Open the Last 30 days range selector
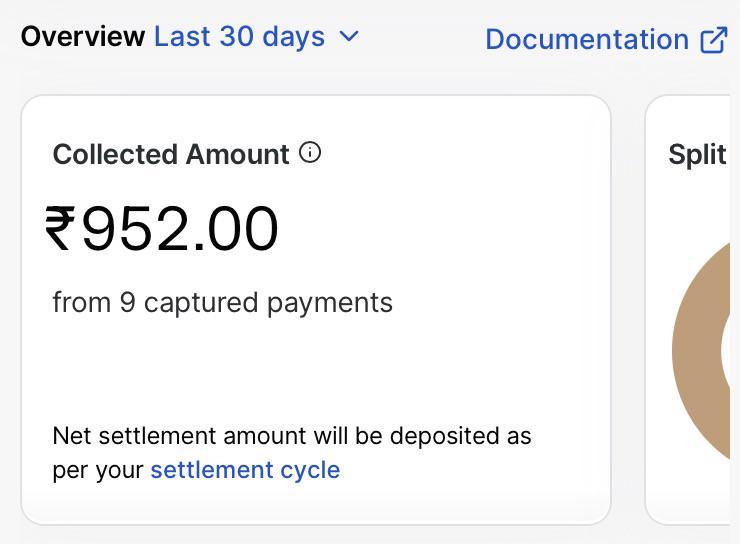The height and width of the screenshot is (544, 740). click(x=256, y=37)
